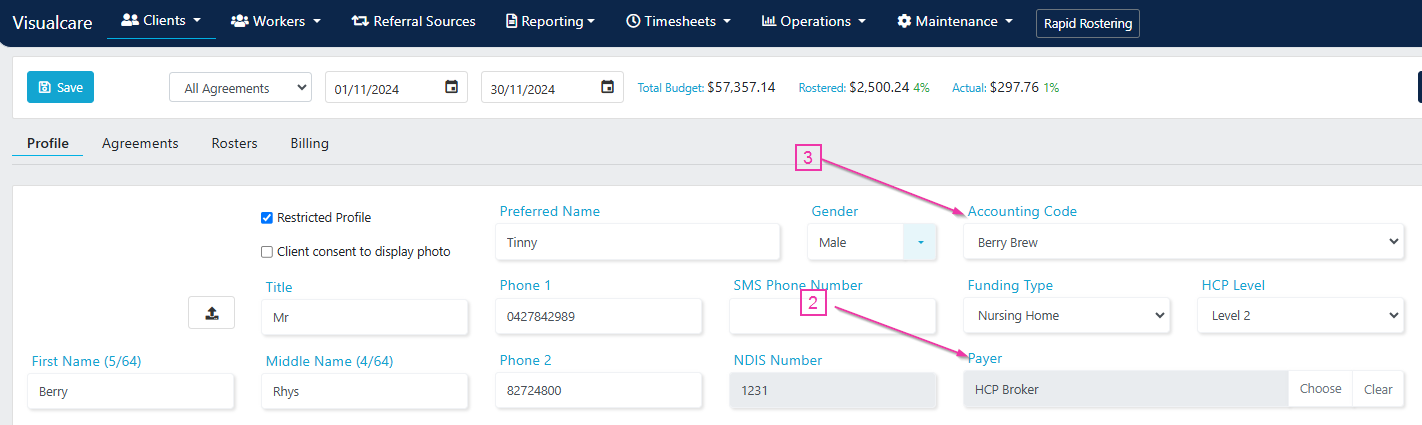Viewport: 1422px width, 425px height.
Task: Click the HCP Broker payer field
Action: 1126,389
